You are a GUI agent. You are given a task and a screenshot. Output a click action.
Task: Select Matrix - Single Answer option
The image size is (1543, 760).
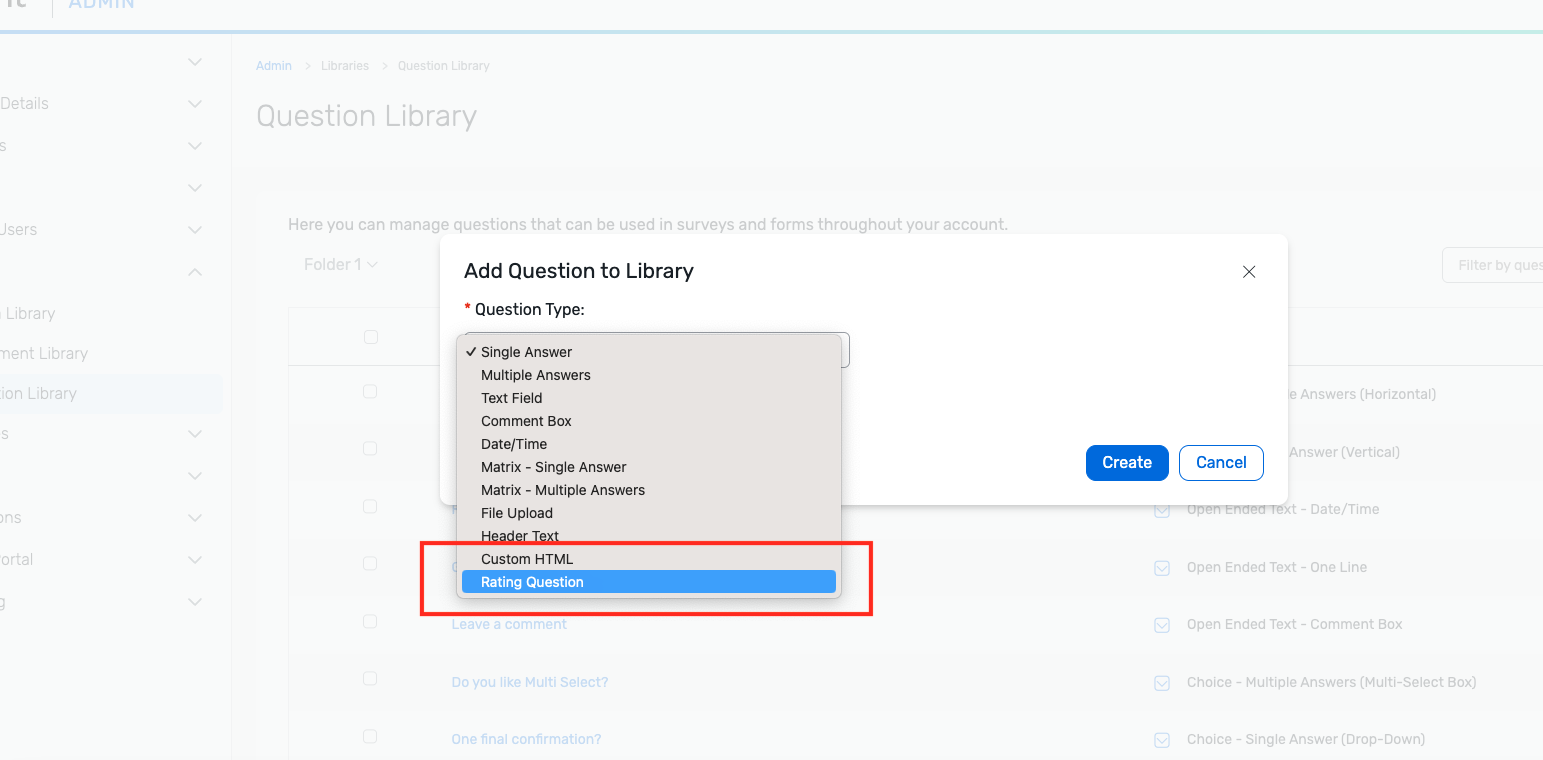(648, 467)
